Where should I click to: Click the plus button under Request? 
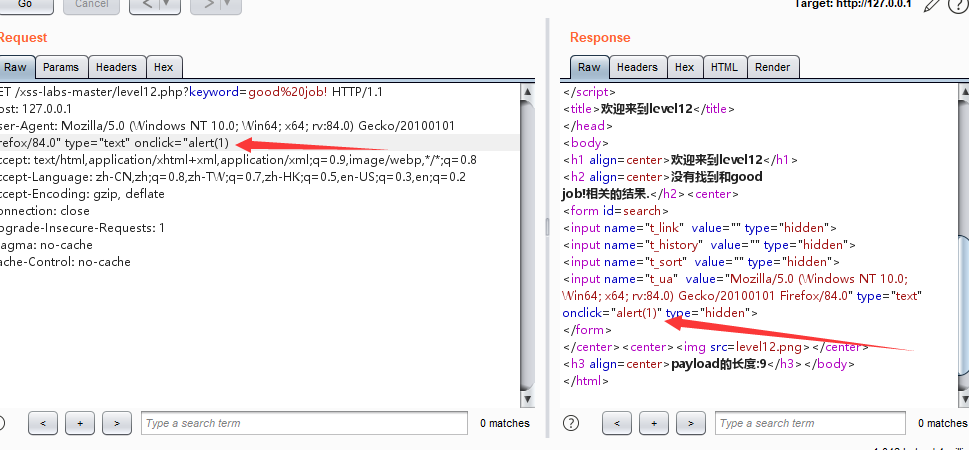coord(80,423)
